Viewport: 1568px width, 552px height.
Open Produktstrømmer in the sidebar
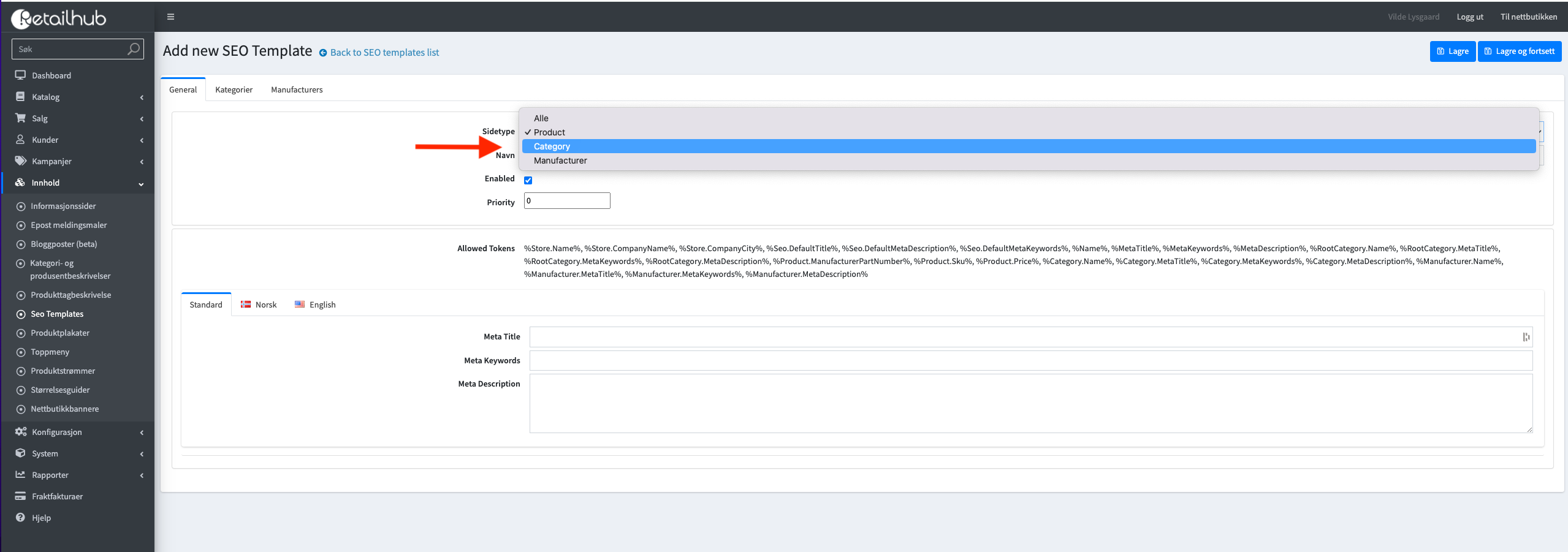coord(63,371)
